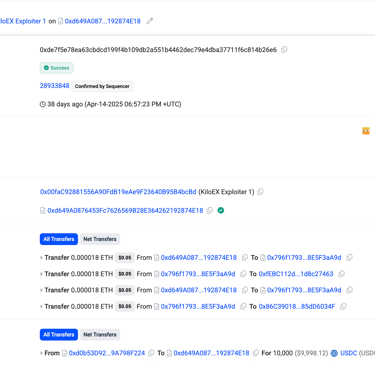Copy the full 0xd649A0876453... contract address

210,210
